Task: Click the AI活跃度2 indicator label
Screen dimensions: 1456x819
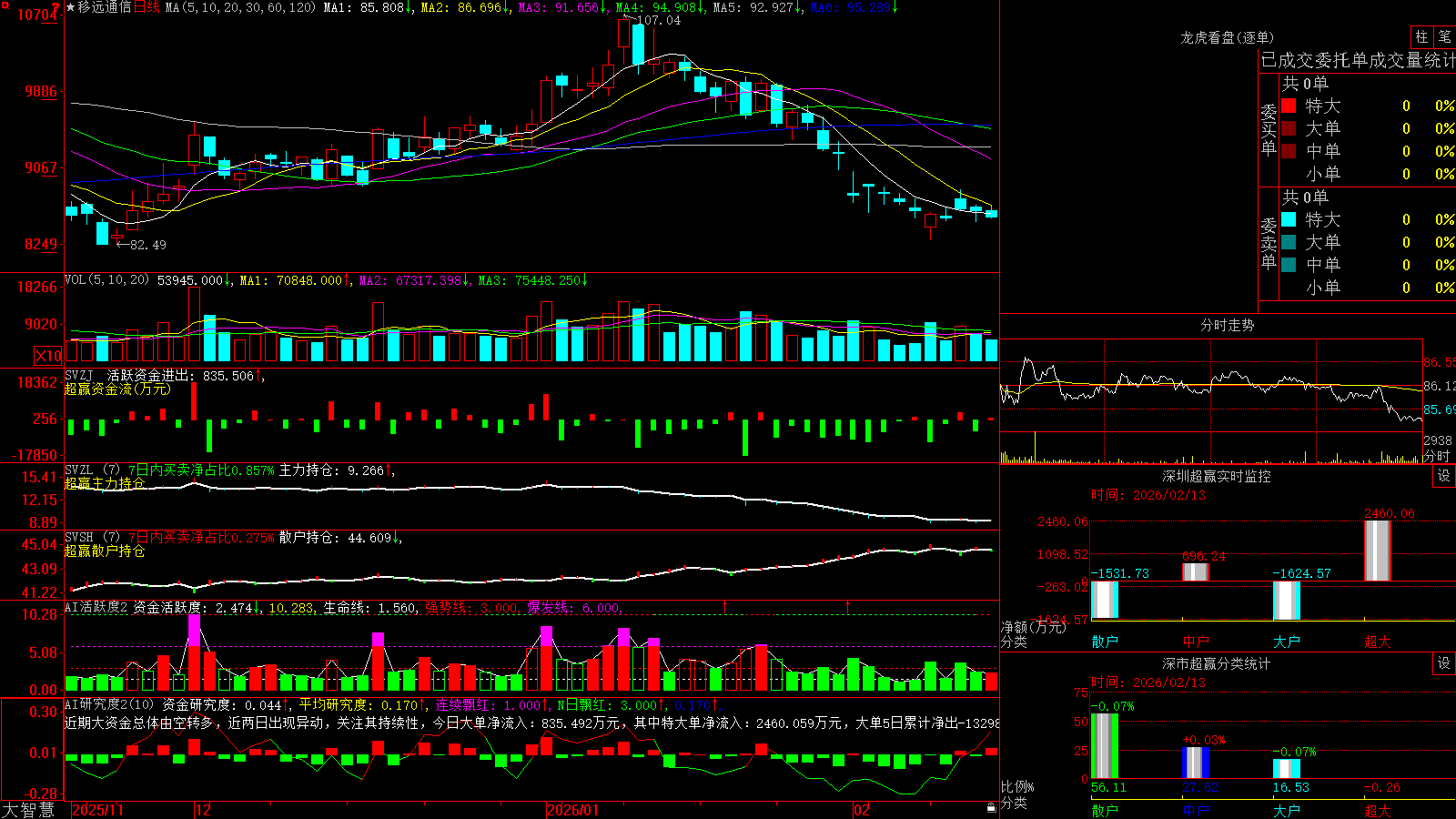Action: pyautogui.click(x=96, y=607)
